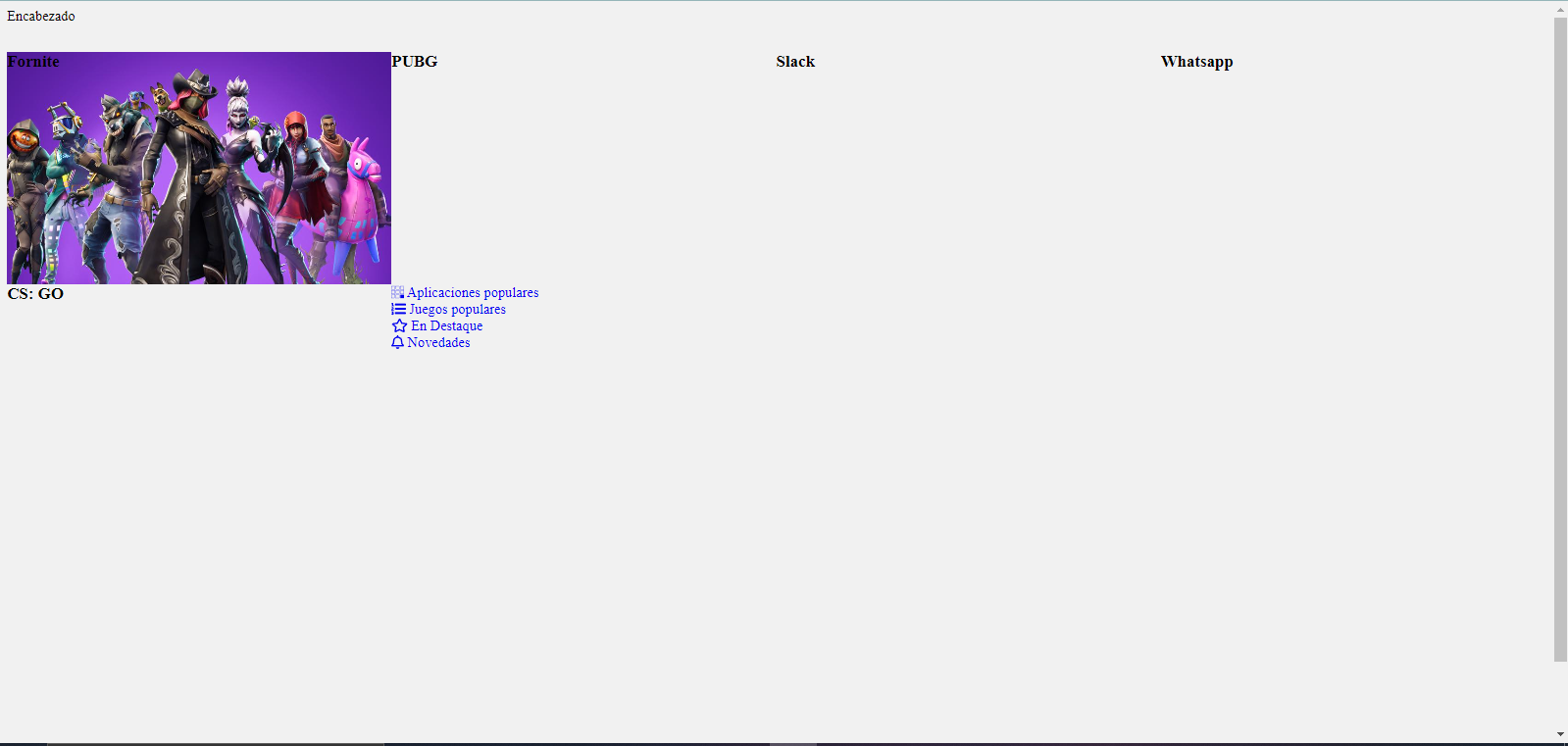The width and height of the screenshot is (1568, 746).
Task: Go to the Novedades link
Action: pyautogui.click(x=438, y=342)
